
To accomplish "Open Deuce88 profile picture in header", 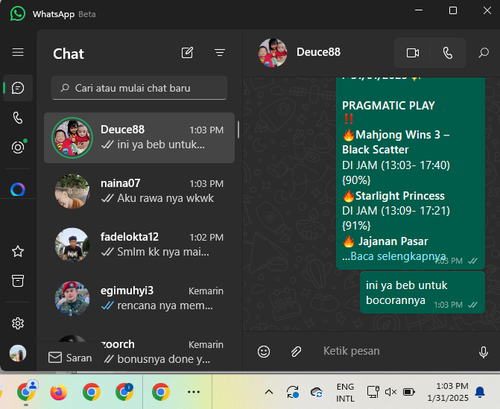I will pyautogui.click(x=273, y=53).
